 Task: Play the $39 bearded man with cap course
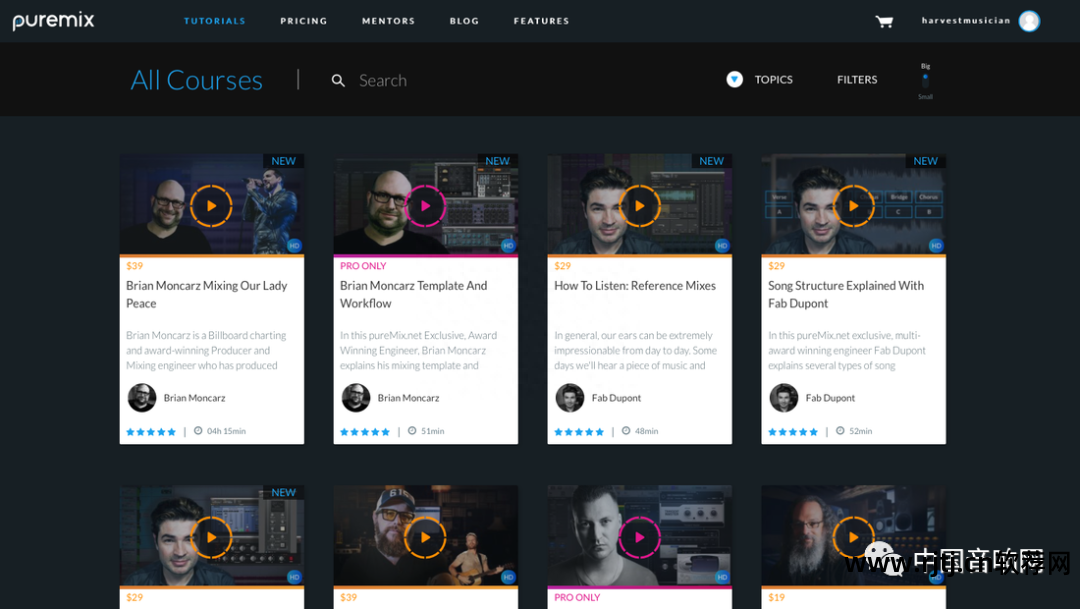point(425,537)
